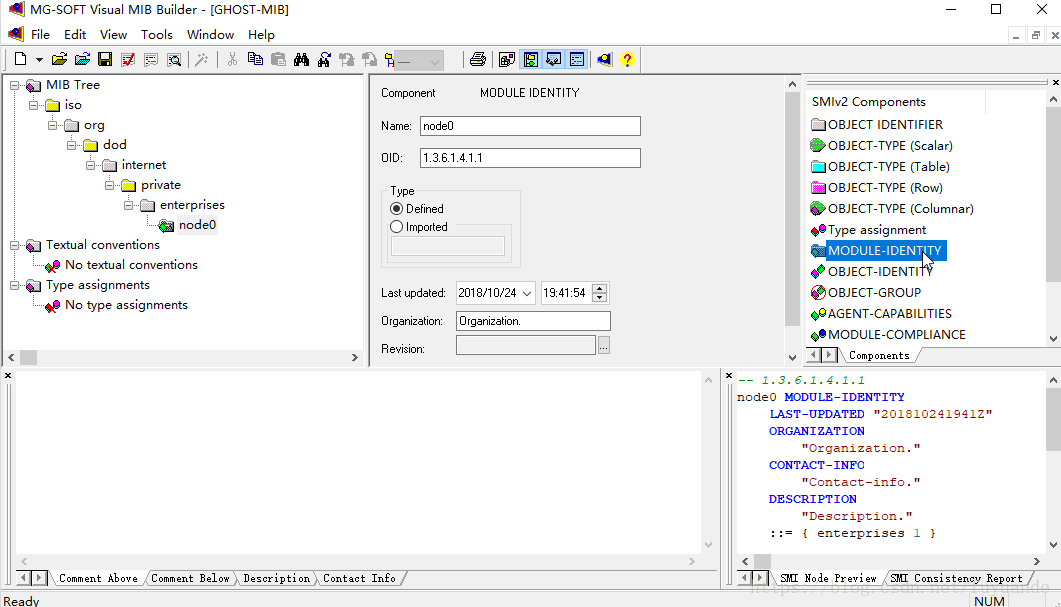Viewport: 1061px width, 607px height.
Task: Click the SMI components window icon
Action: pos(507,60)
